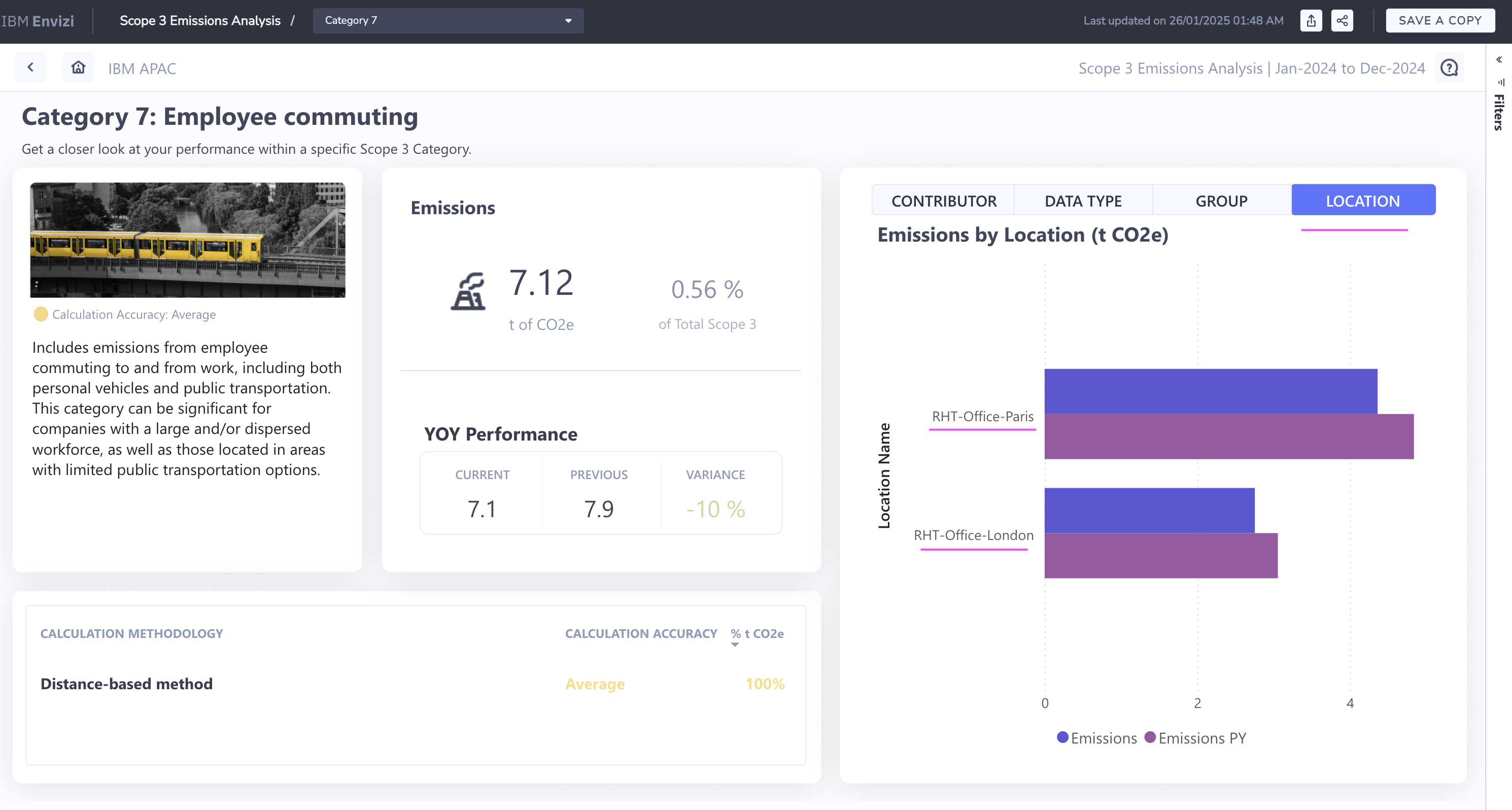The width and height of the screenshot is (1512, 810).
Task: Click the yellow train thumbnail image
Action: 188,240
